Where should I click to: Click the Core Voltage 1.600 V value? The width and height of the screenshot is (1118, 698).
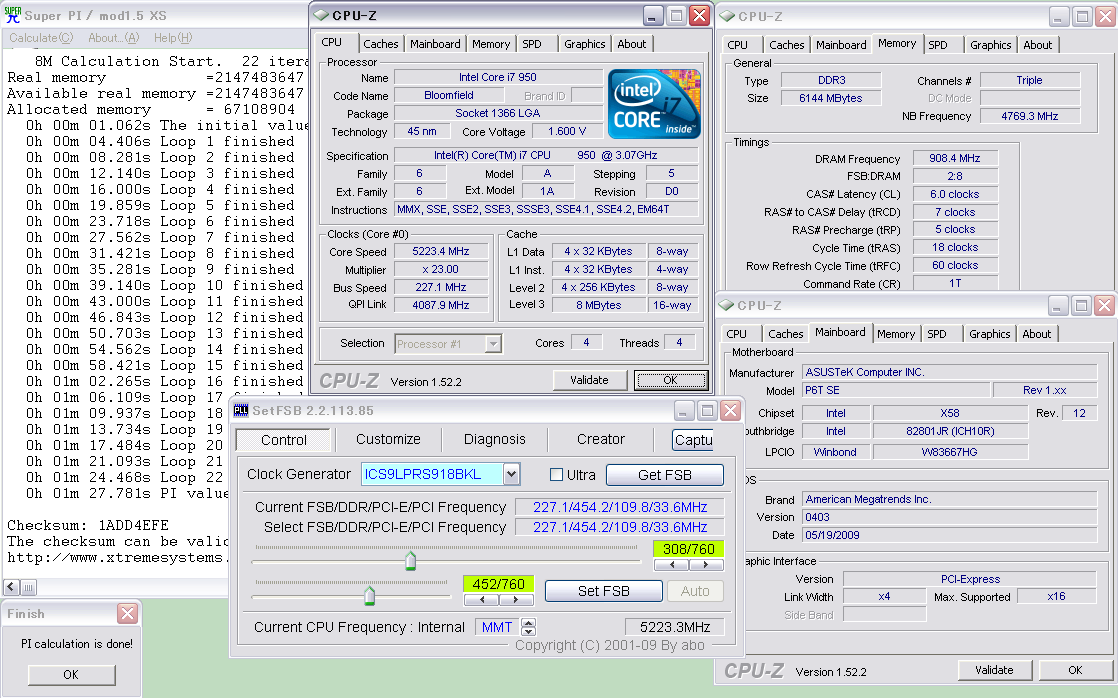[x=567, y=131]
